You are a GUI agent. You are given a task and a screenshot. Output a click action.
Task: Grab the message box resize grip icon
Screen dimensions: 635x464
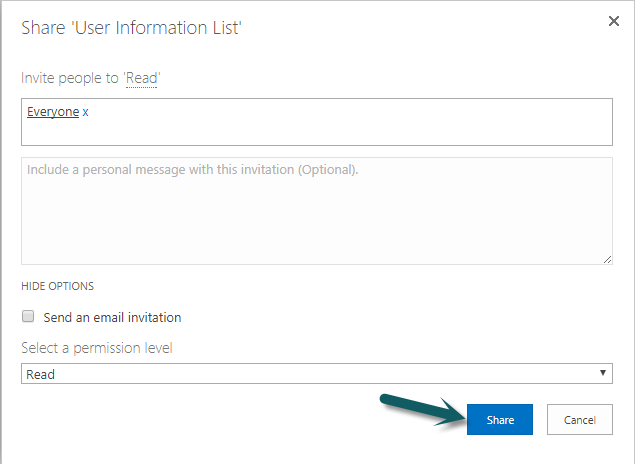[607, 260]
